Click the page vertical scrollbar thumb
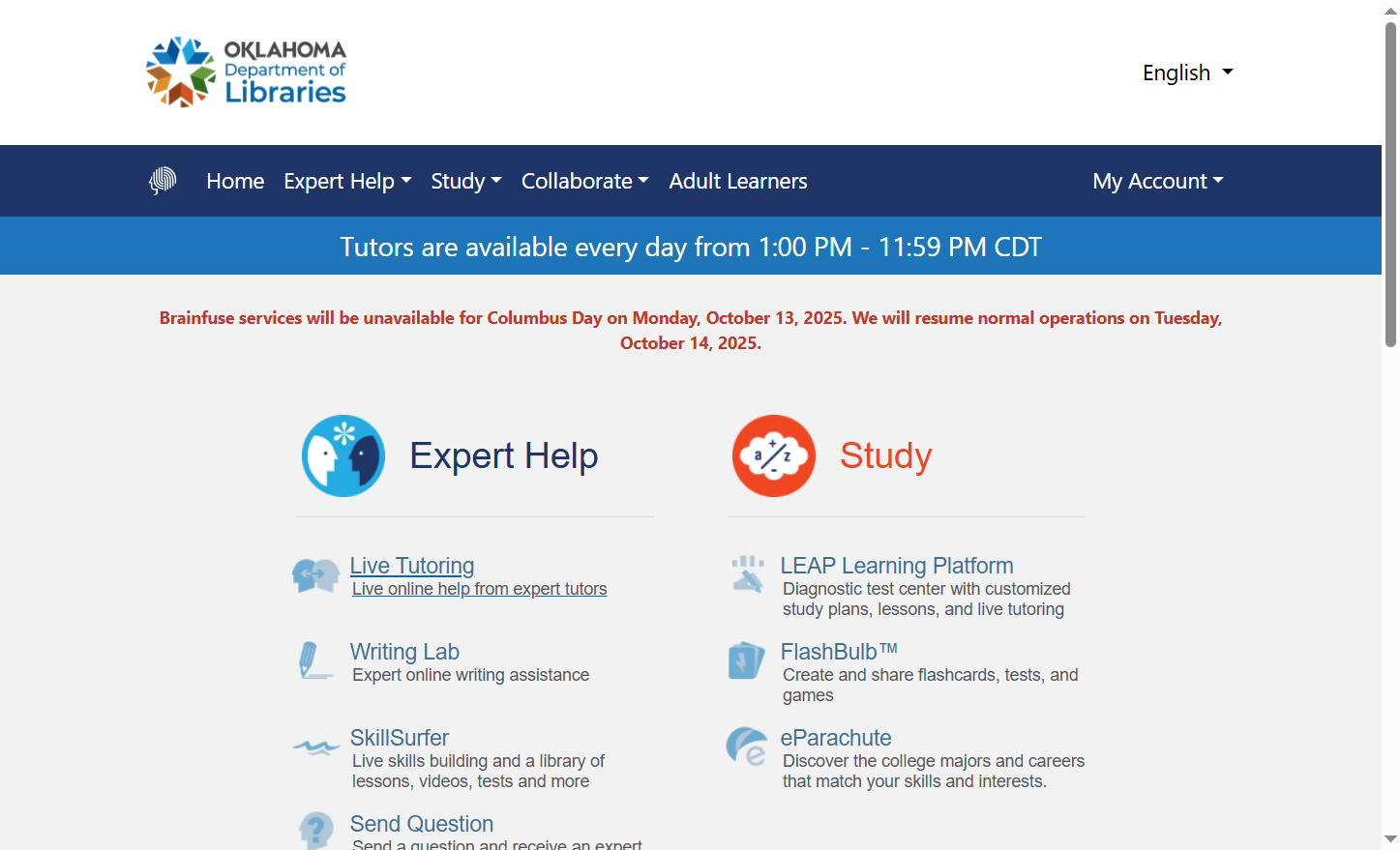Viewport: 1400px width, 850px height. coord(1390,184)
